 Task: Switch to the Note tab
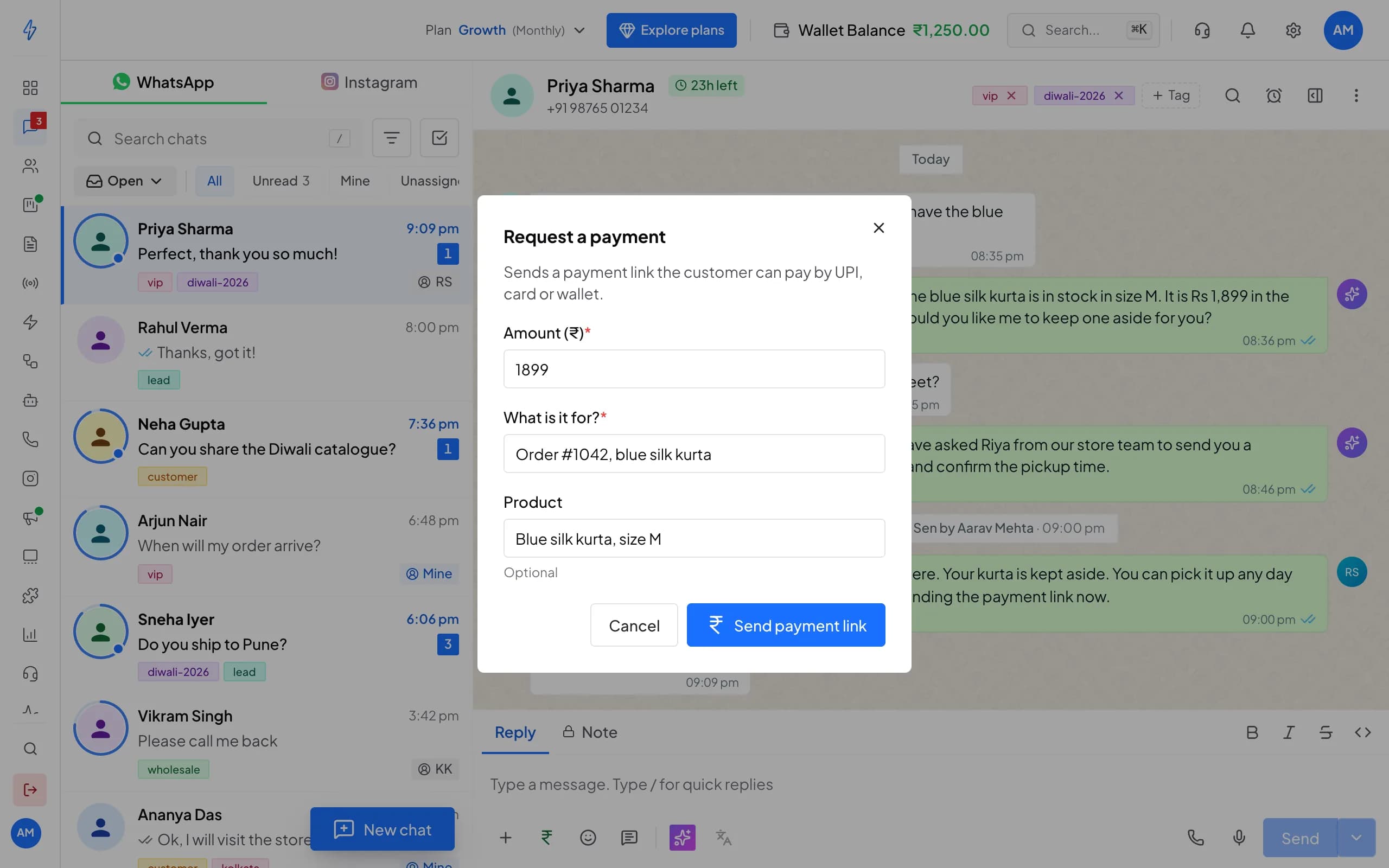tap(589, 732)
